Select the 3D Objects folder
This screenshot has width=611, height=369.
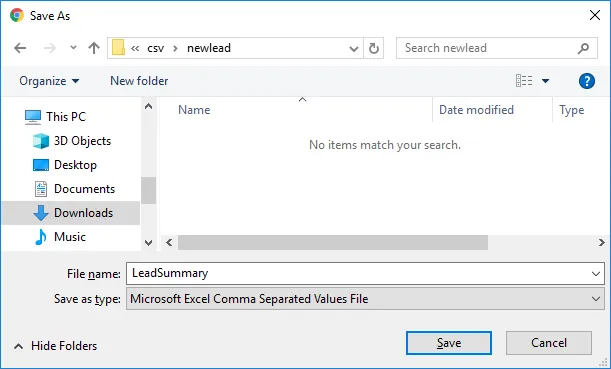[x=72, y=141]
